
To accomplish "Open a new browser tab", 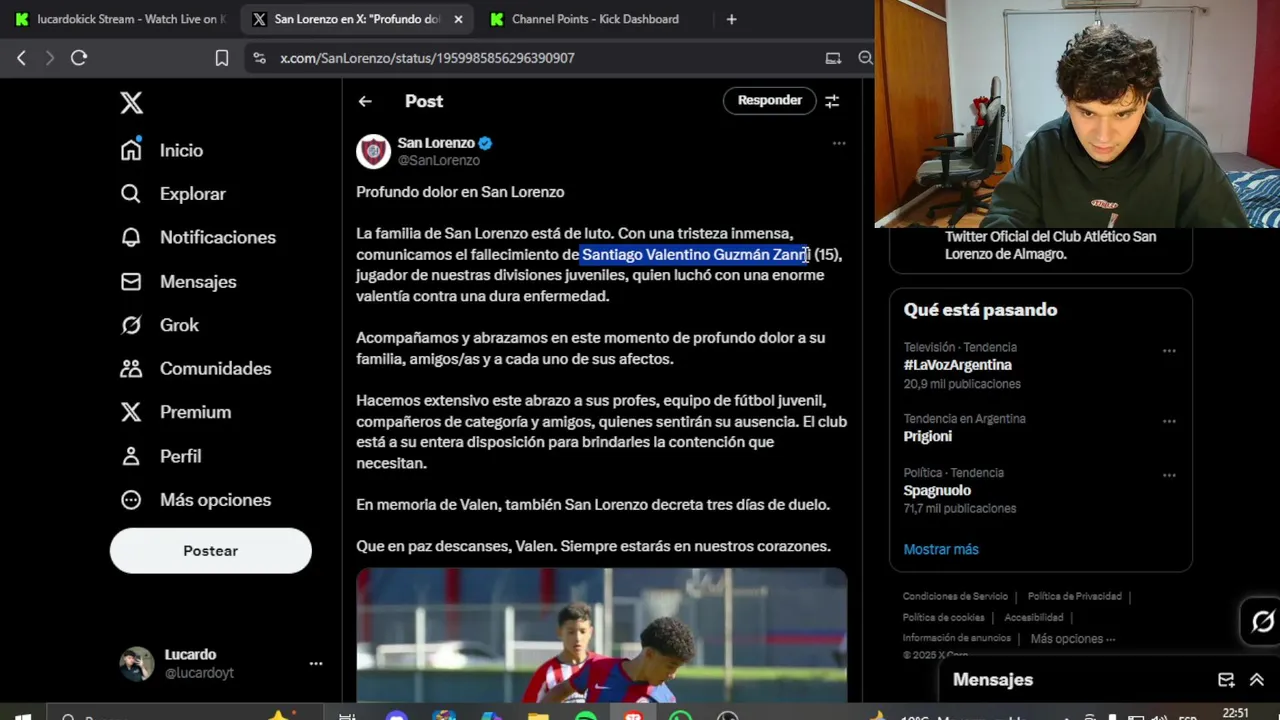I will [x=731, y=19].
